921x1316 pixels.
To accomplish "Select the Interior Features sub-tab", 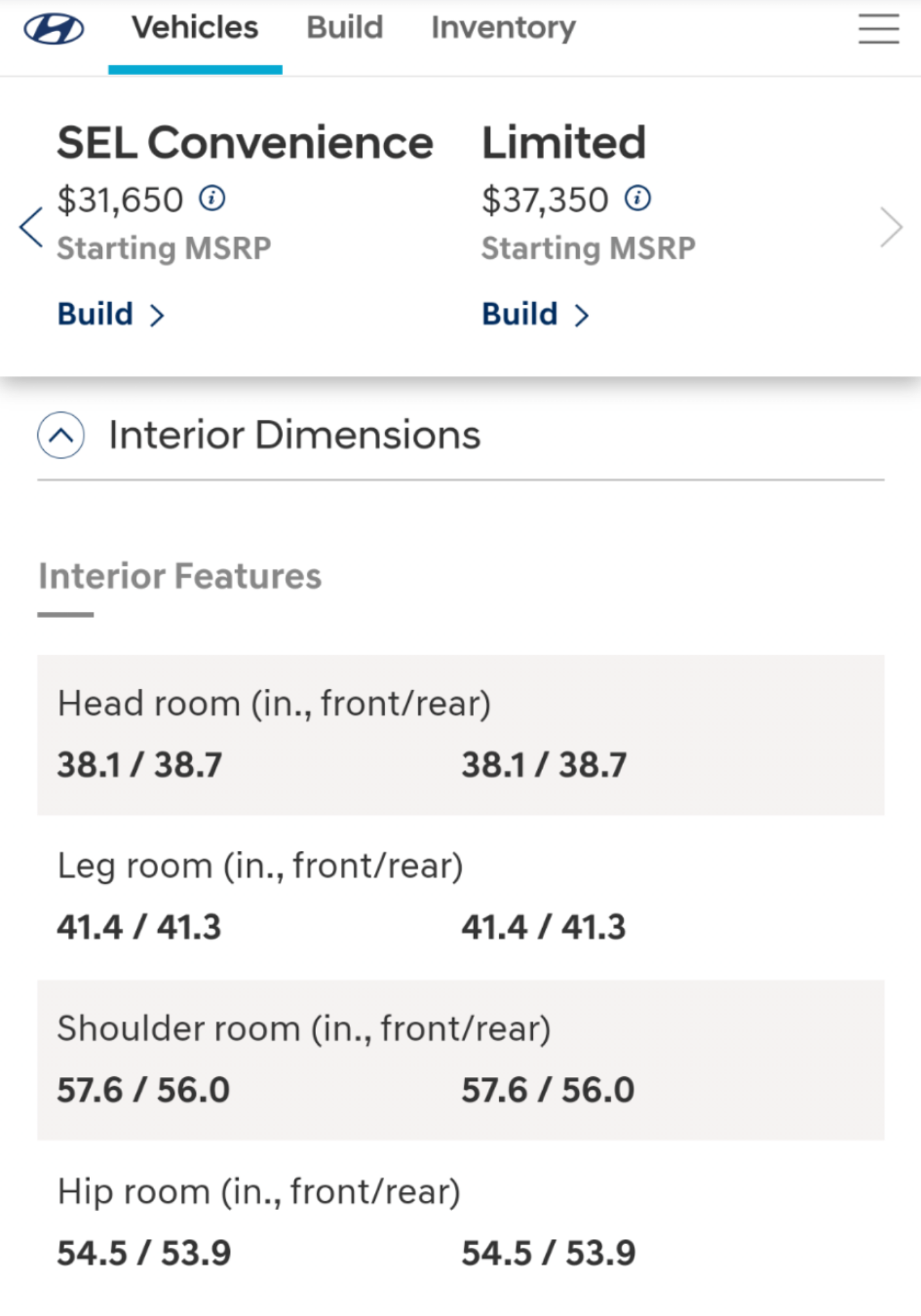I will pyautogui.click(x=180, y=576).
